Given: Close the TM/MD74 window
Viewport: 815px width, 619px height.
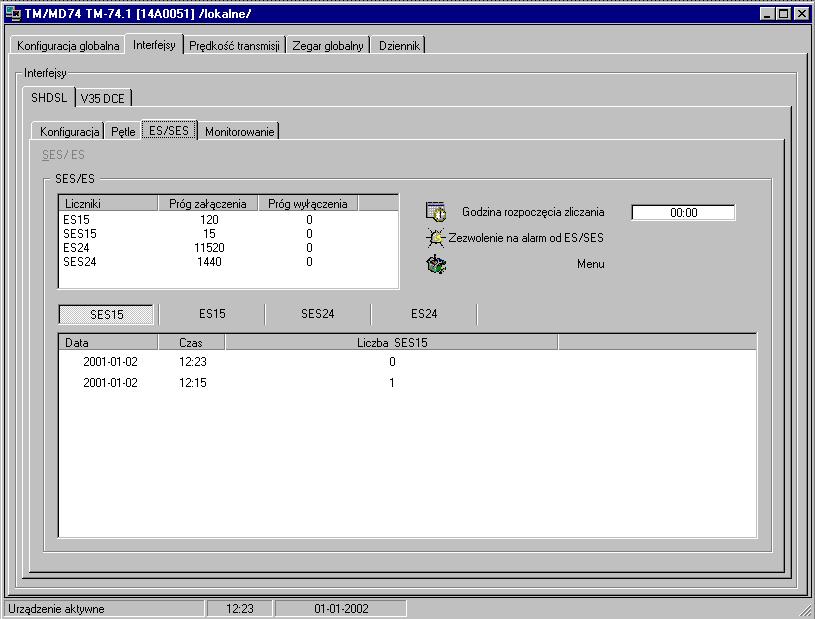Looking at the screenshot, I should (x=802, y=14).
